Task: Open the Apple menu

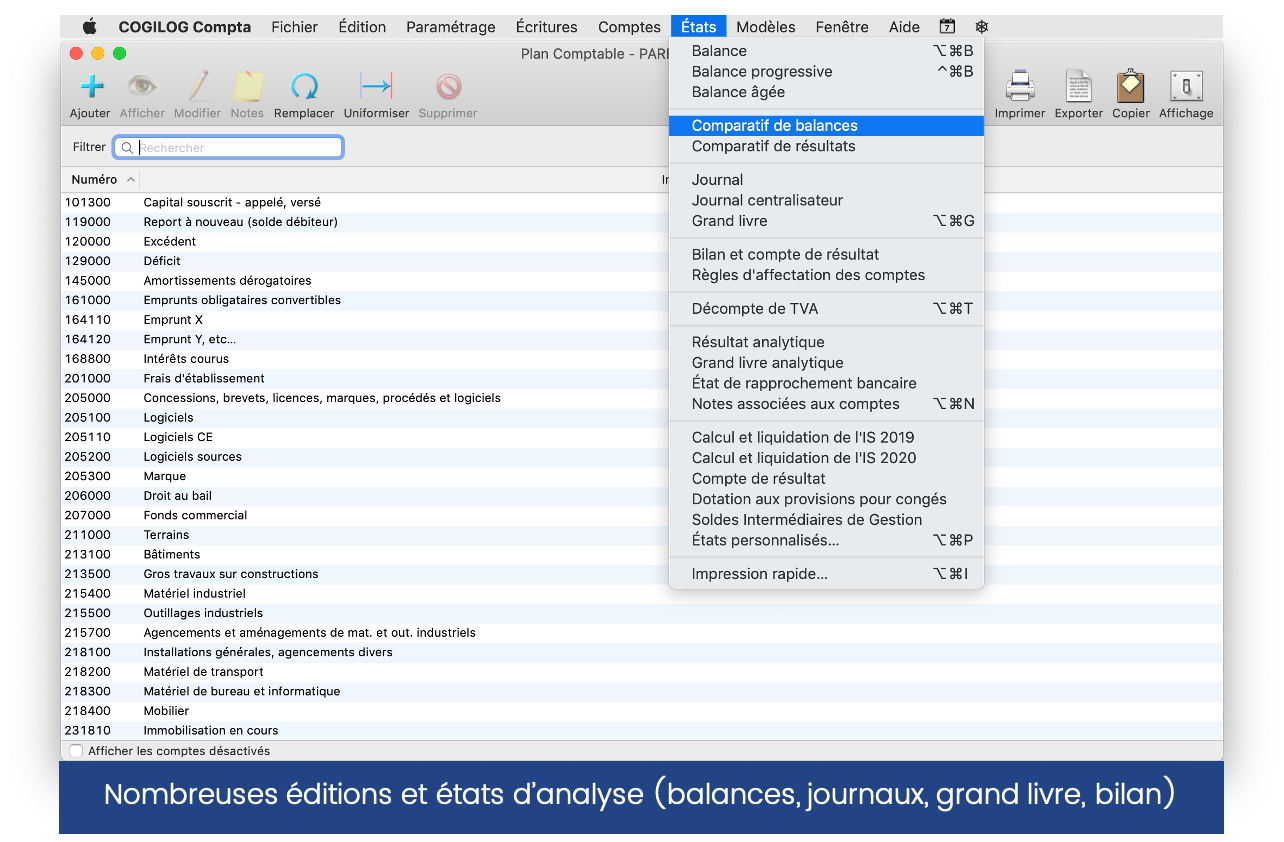Action: click(x=89, y=27)
